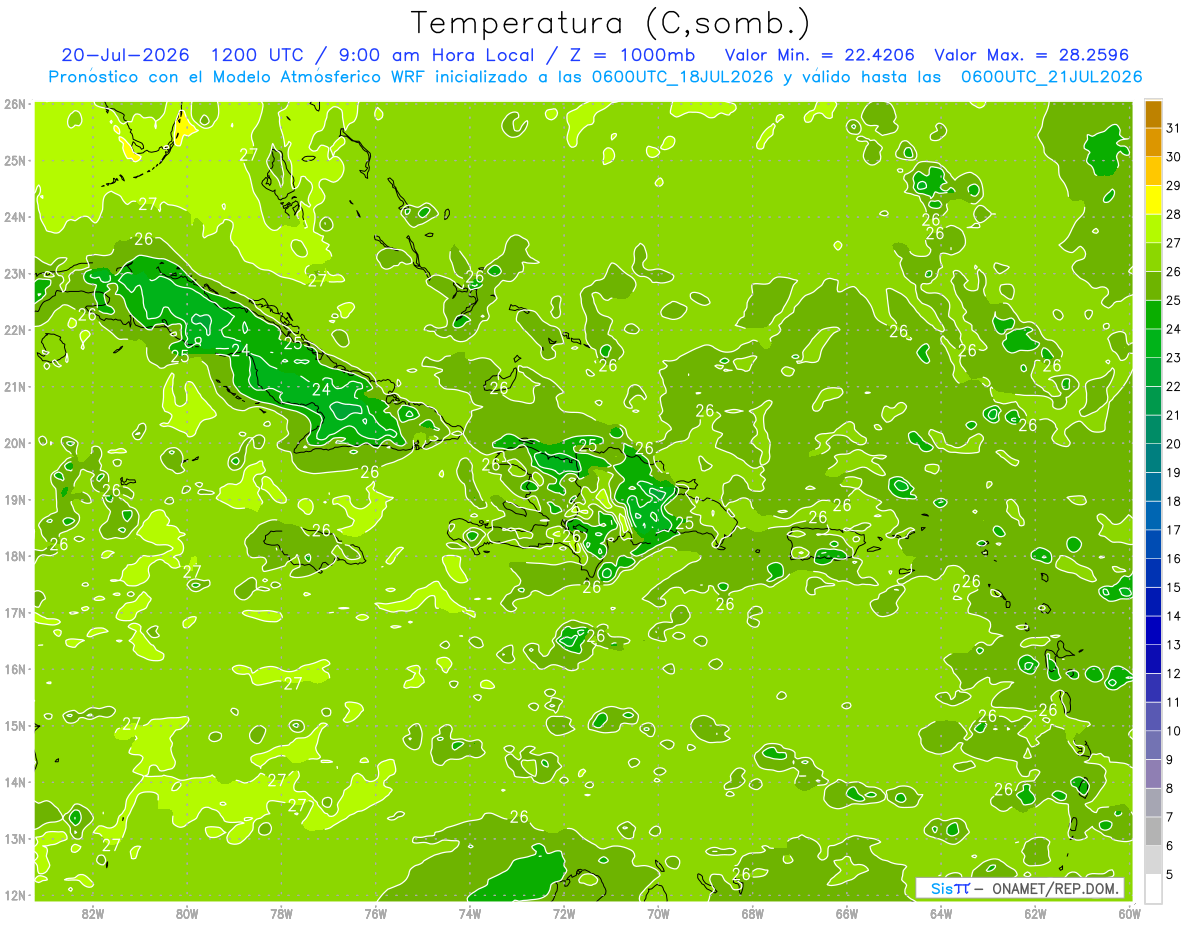Click the "16N" latitude axis label
The width and height of the screenshot is (1200, 927).
pyautogui.click(x=15, y=669)
